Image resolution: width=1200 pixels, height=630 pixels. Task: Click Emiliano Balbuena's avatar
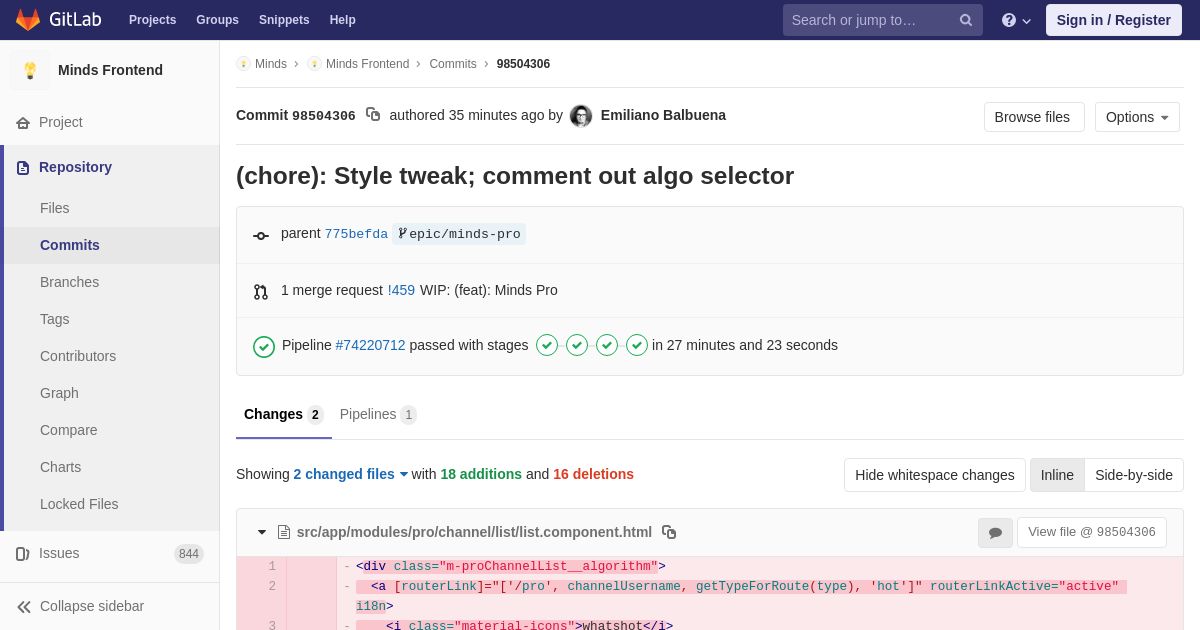581,116
